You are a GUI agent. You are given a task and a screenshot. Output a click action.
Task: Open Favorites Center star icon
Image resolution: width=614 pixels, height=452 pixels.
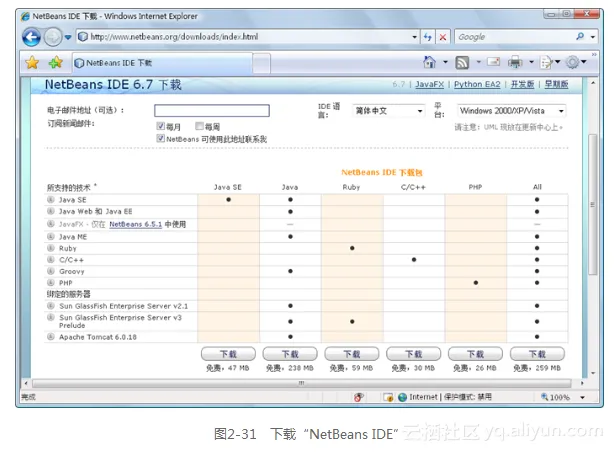[33, 62]
